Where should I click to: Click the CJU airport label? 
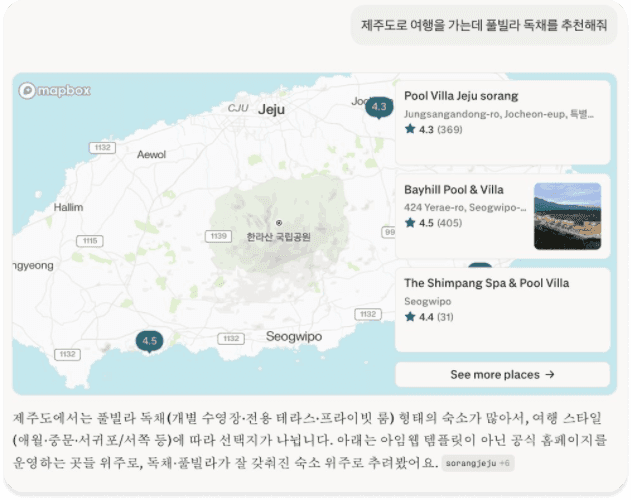238,108
